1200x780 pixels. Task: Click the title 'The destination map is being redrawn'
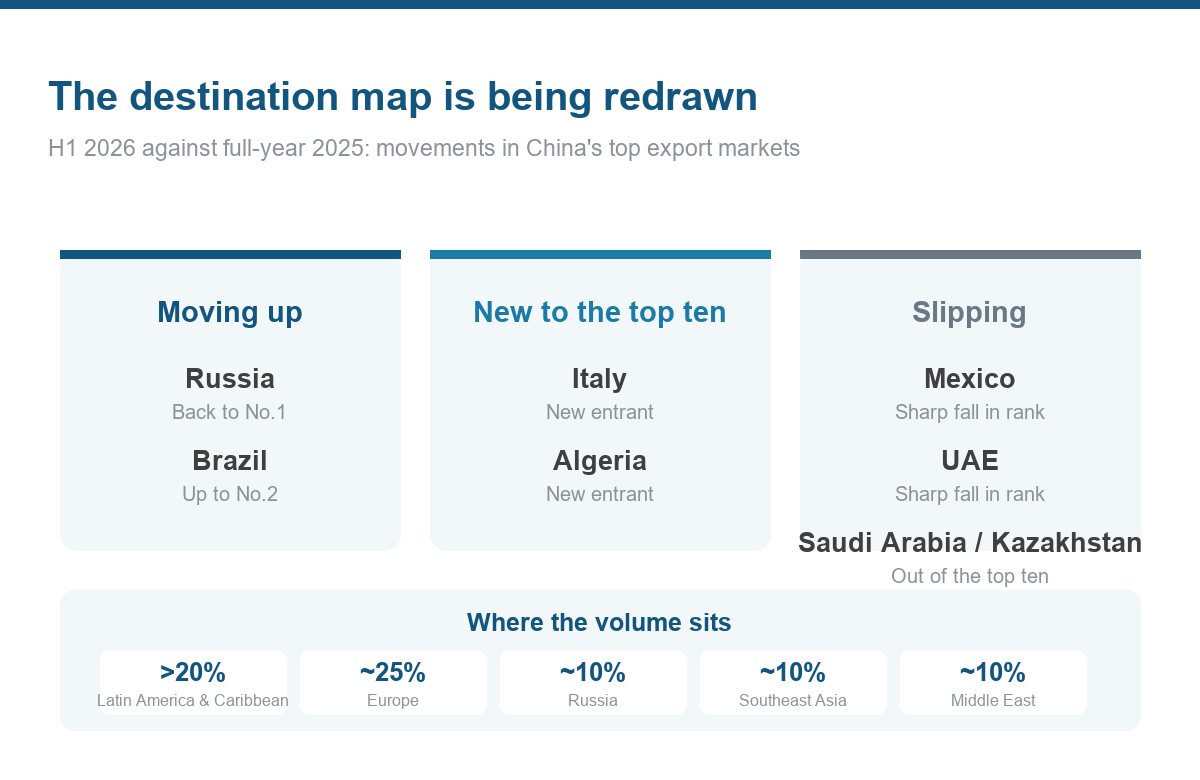(x=403, y=97)
